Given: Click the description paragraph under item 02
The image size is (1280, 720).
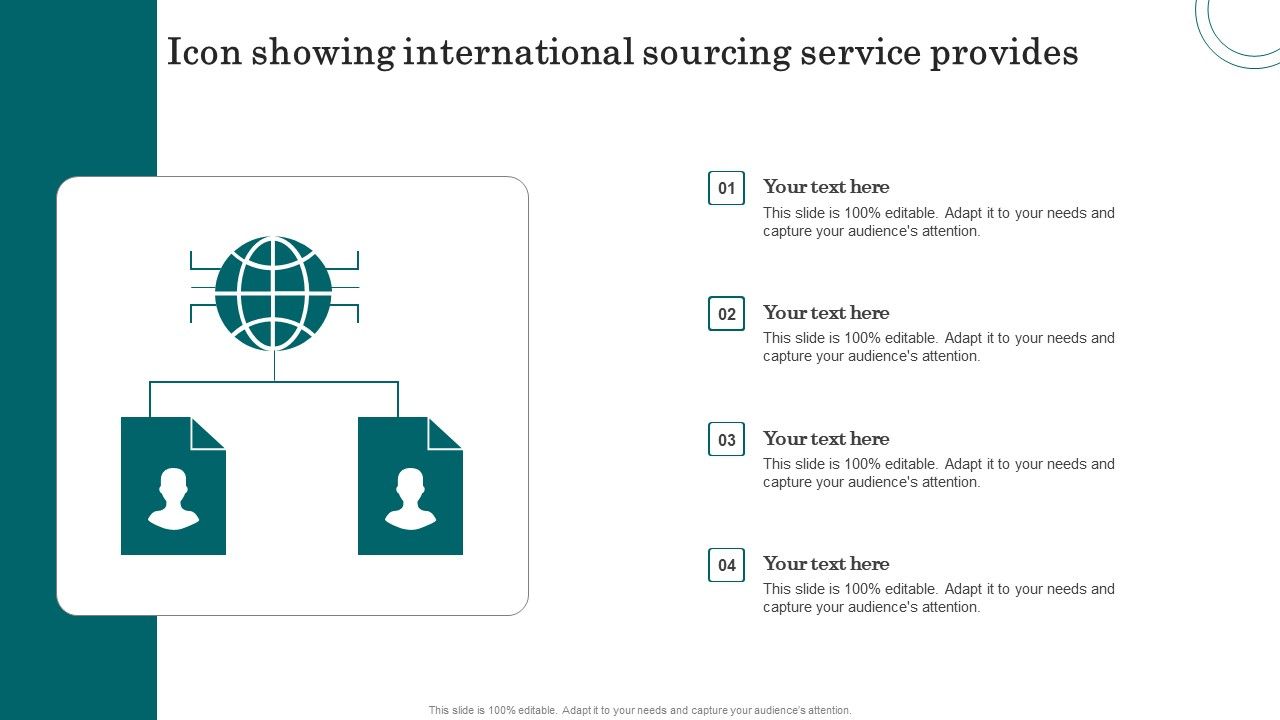Looking at the screenshot, I should [x=939, y=347].
